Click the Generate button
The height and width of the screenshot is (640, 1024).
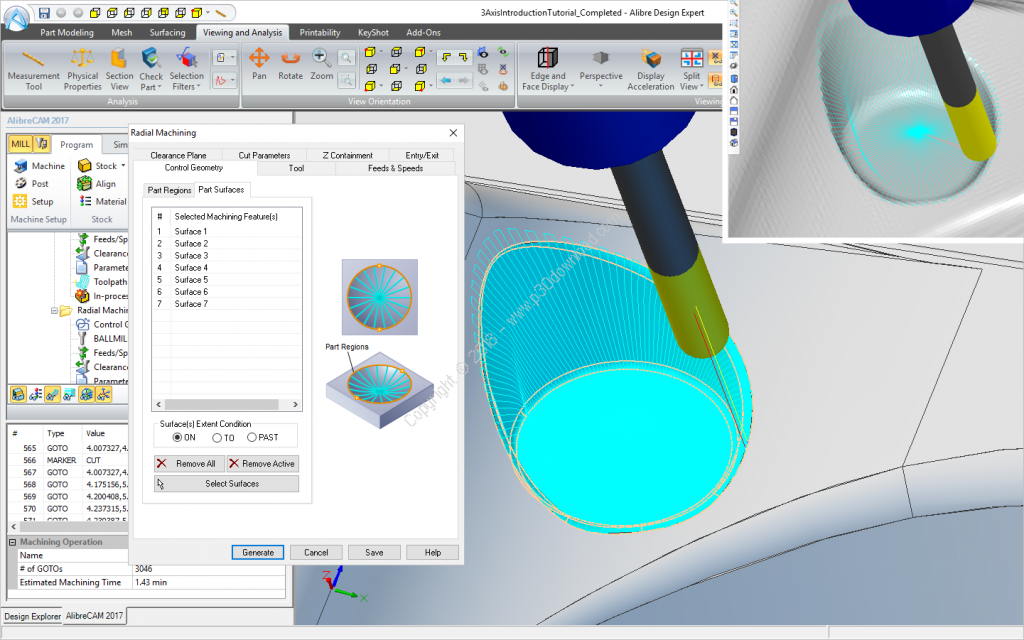(258, 552)
